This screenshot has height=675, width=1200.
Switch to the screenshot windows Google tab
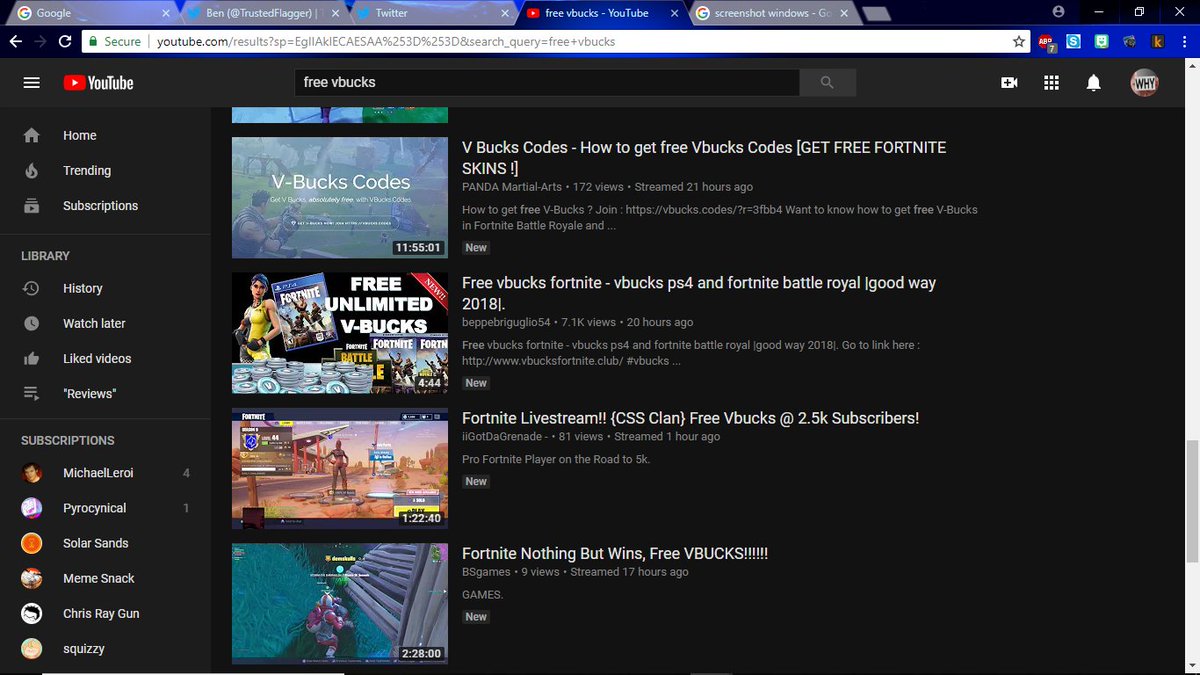tap(770, 13)
